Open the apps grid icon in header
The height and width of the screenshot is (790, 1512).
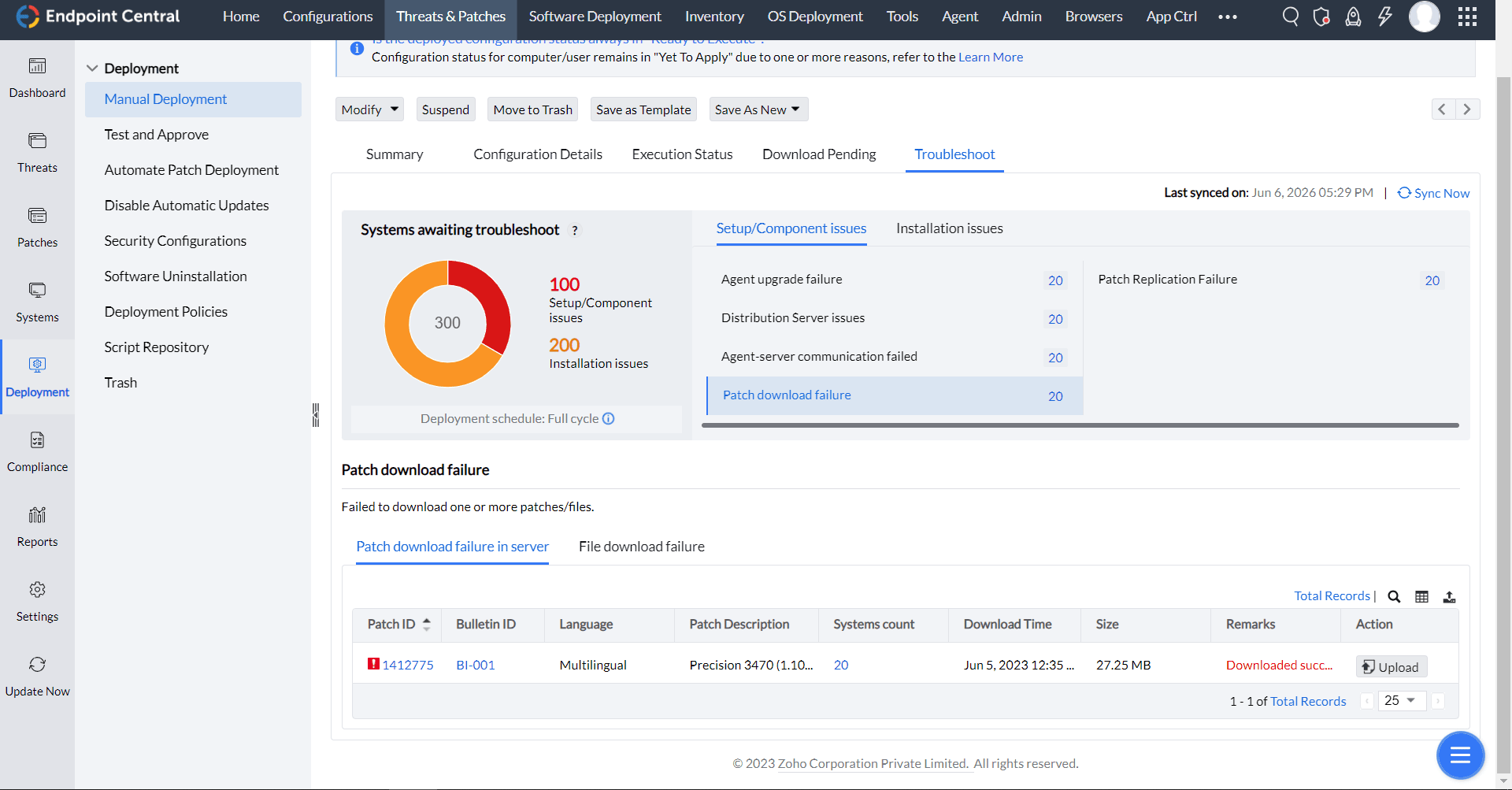1467,17
